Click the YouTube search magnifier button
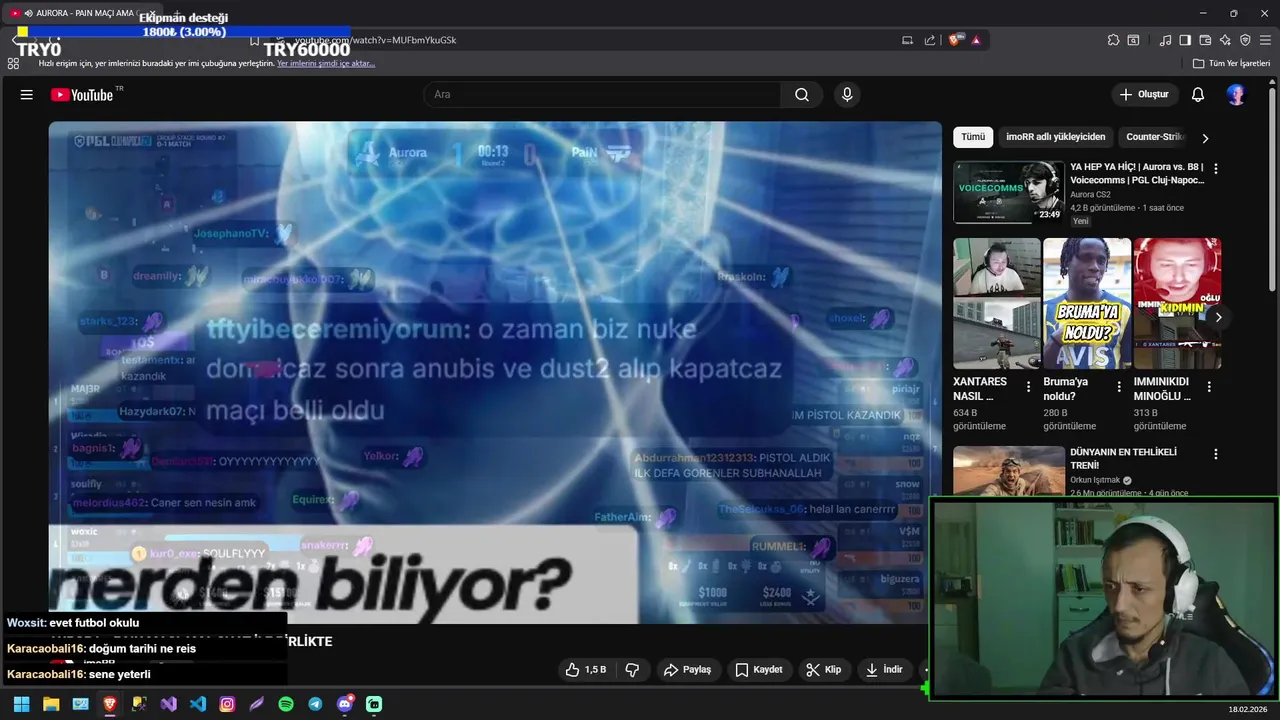The height and width of the screenshot is (720, 1280). pos(802,95)
